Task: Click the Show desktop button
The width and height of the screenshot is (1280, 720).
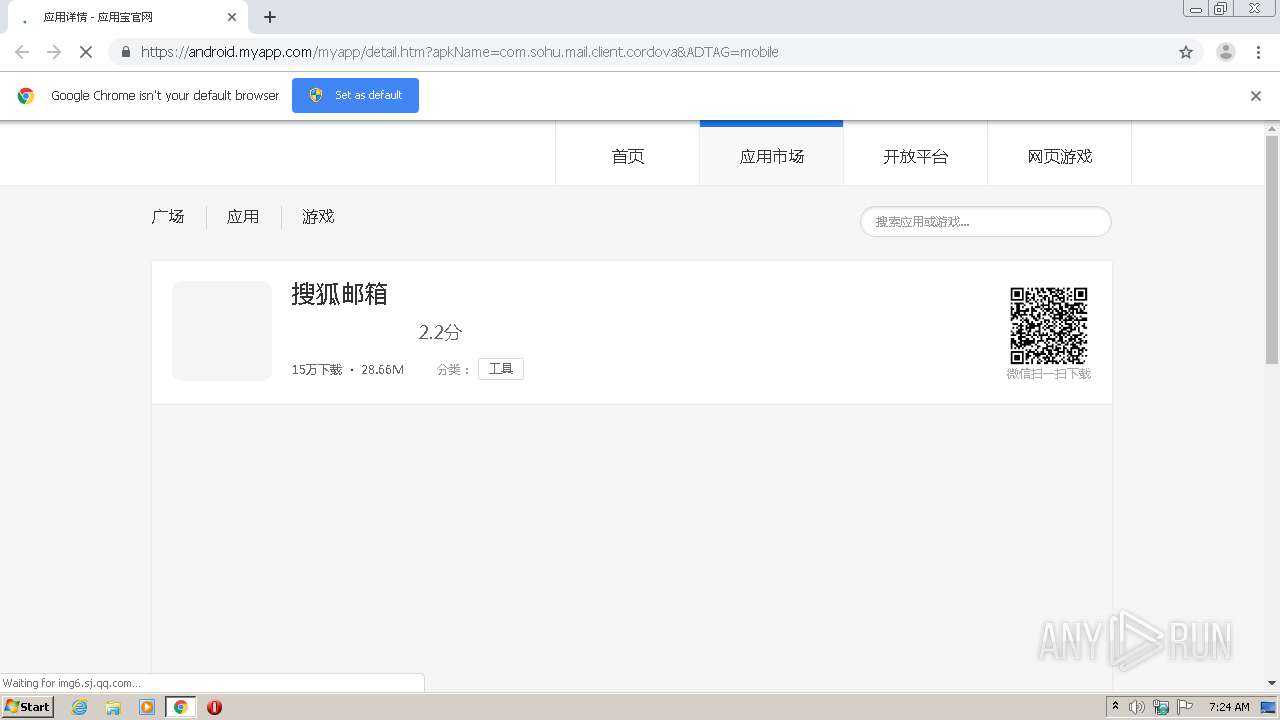Action: 1269,707
